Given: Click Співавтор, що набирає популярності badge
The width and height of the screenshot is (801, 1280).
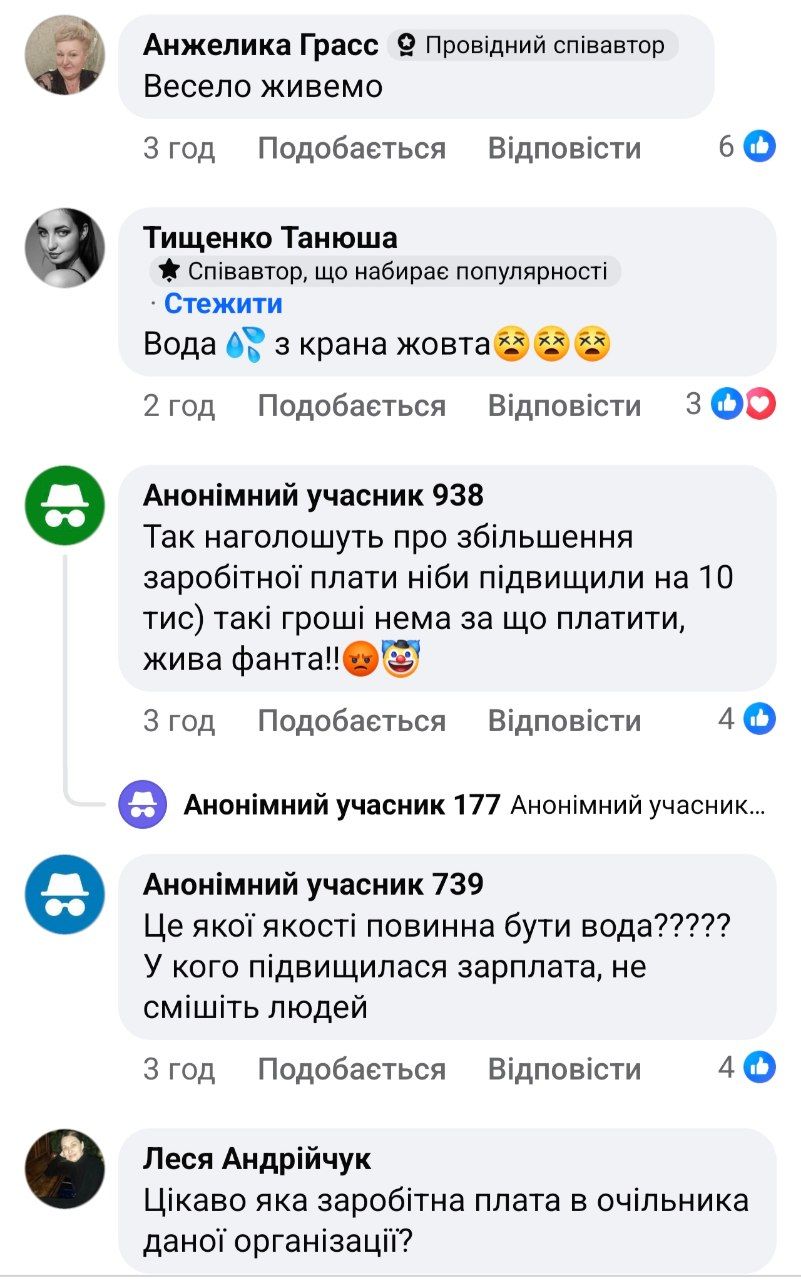Looking at the screenshot, I should tap(386, 271).
